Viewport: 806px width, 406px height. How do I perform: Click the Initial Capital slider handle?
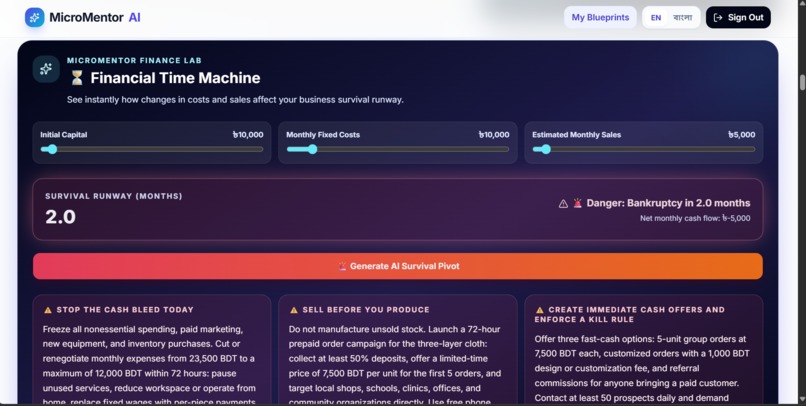pyautogui.click(x=52, y=150)
